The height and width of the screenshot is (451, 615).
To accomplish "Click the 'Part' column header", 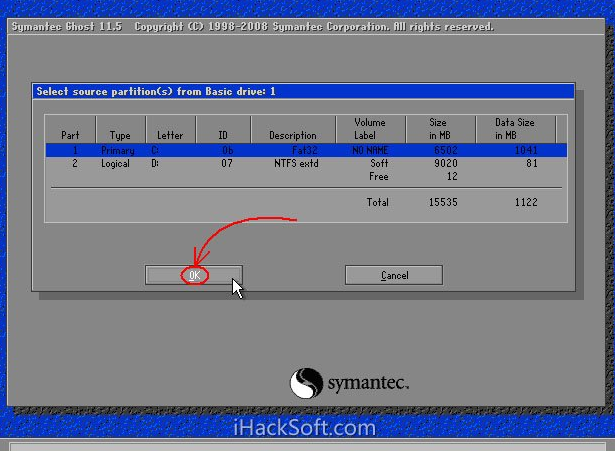I will click(70, 135).
